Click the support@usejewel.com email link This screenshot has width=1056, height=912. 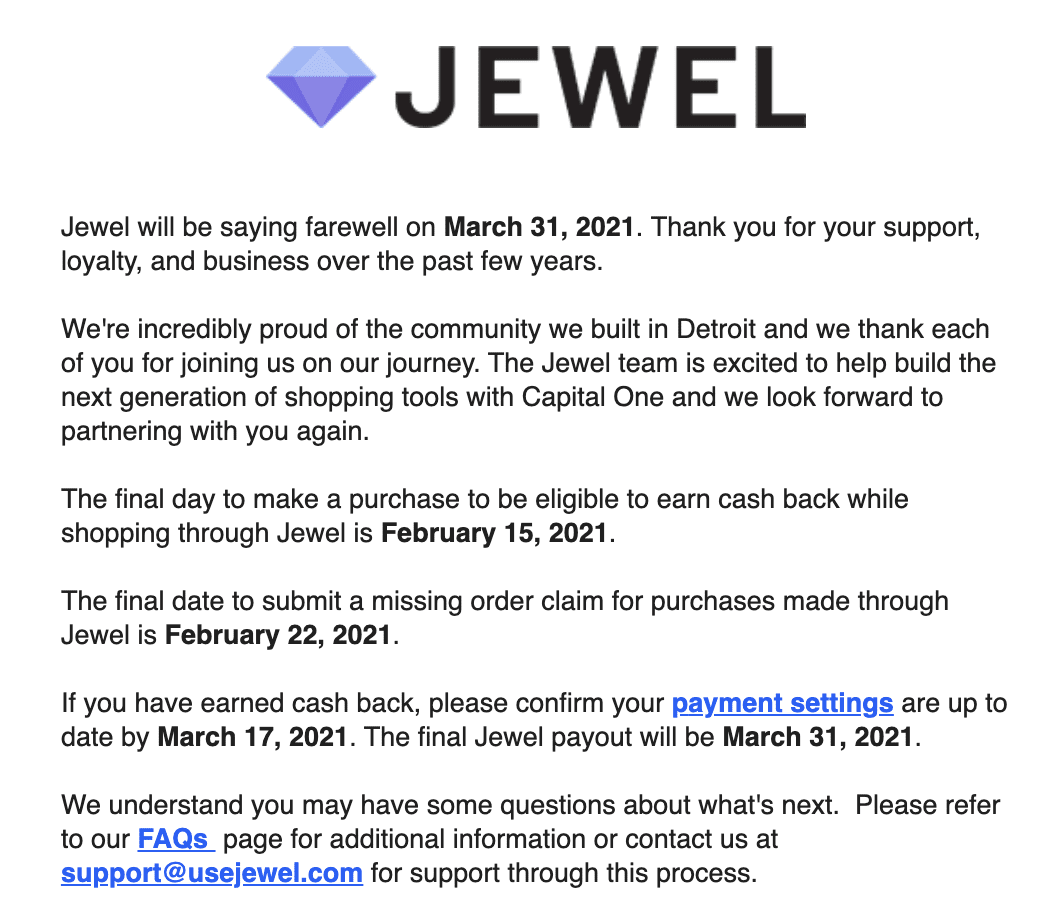point(211,872)
